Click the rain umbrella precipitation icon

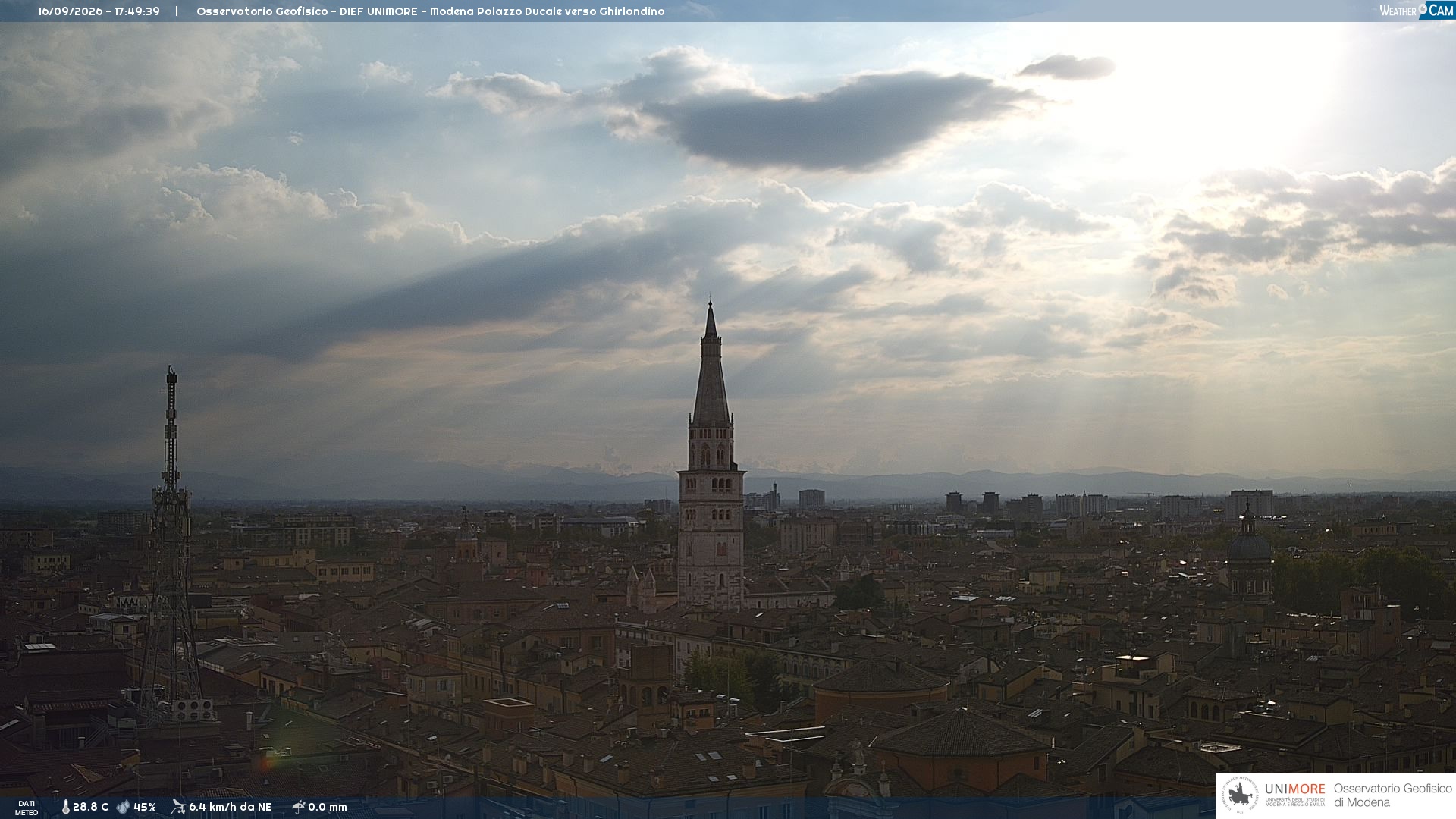tap(298, 807)
